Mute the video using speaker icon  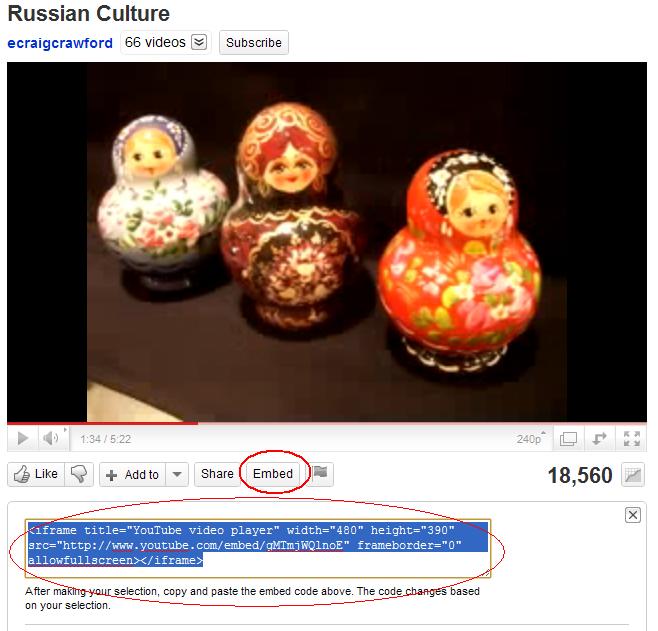(51, 439)
